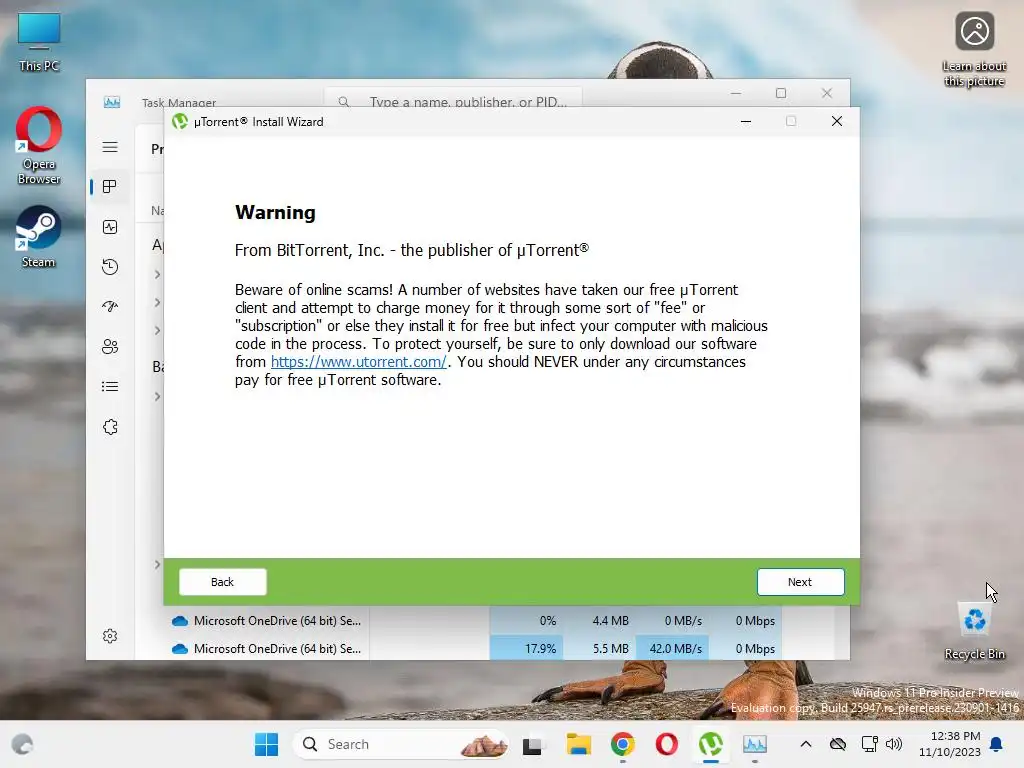The height and width of the screenshot is (768, 1024).
Task: Open Task View from taskbar
Action: 532,744
